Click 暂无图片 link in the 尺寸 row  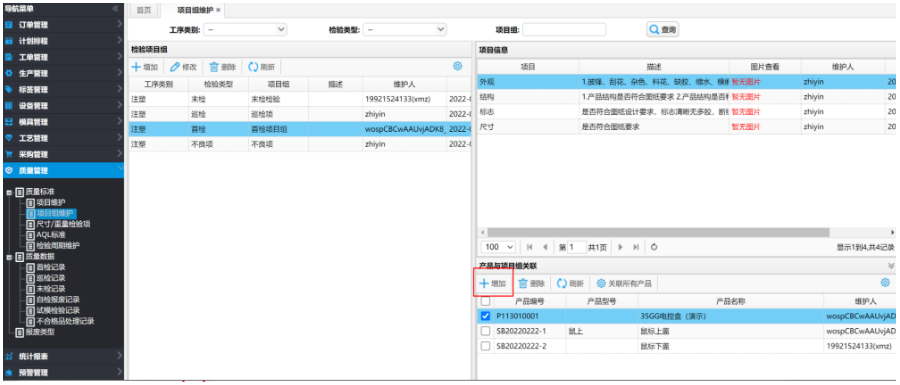[x=746, y=127]
